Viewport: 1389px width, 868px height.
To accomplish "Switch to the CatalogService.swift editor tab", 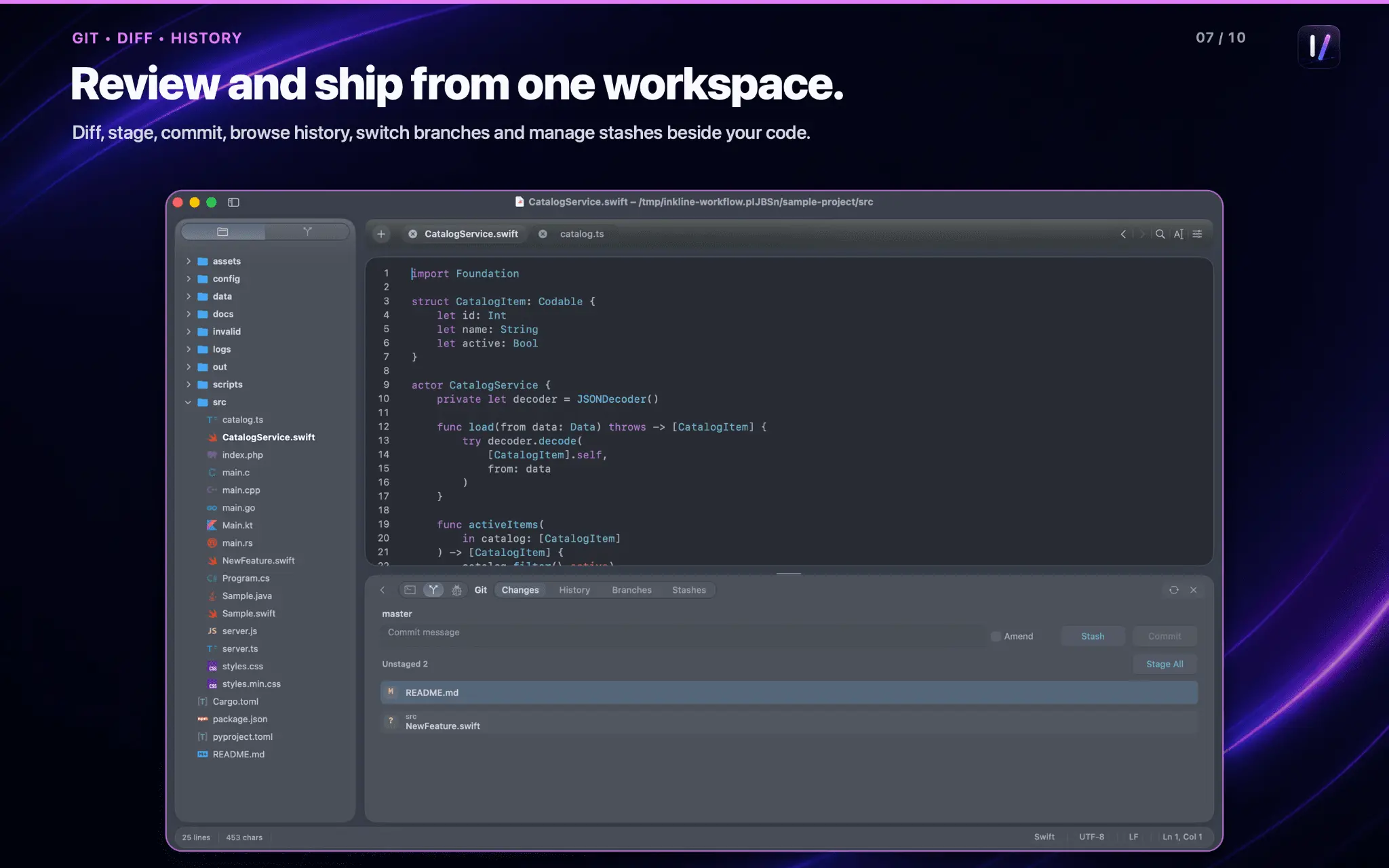I will [465, 234].
